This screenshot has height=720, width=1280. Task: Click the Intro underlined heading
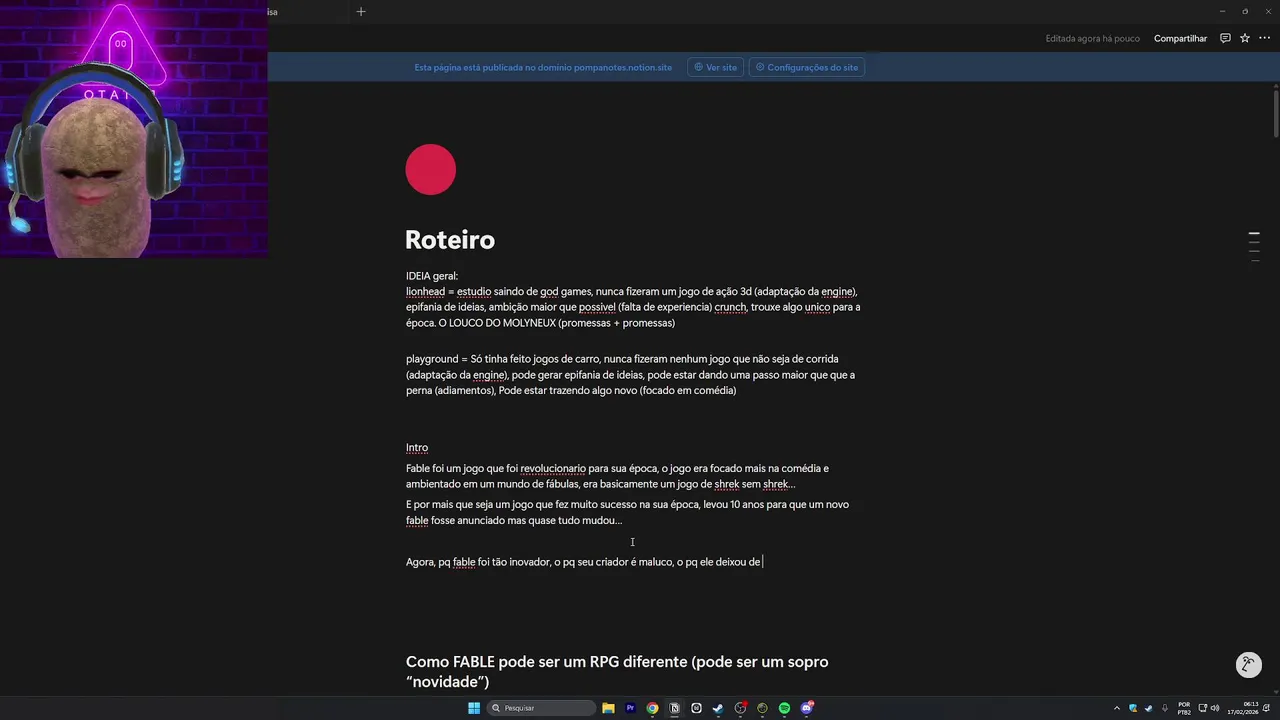[x=417, y=448]
